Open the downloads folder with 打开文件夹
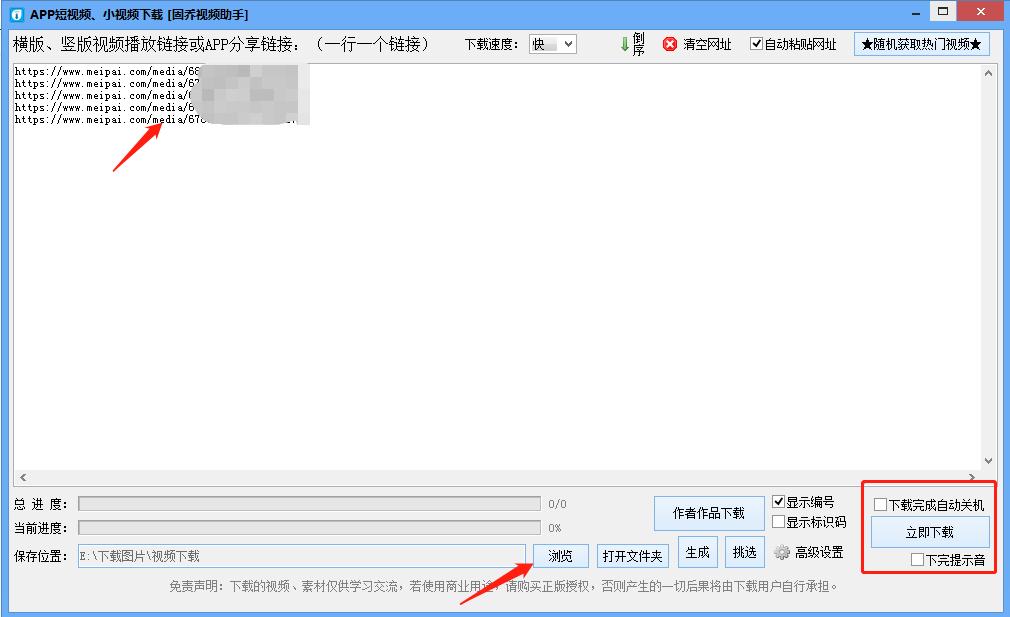 tap(632, 556)
